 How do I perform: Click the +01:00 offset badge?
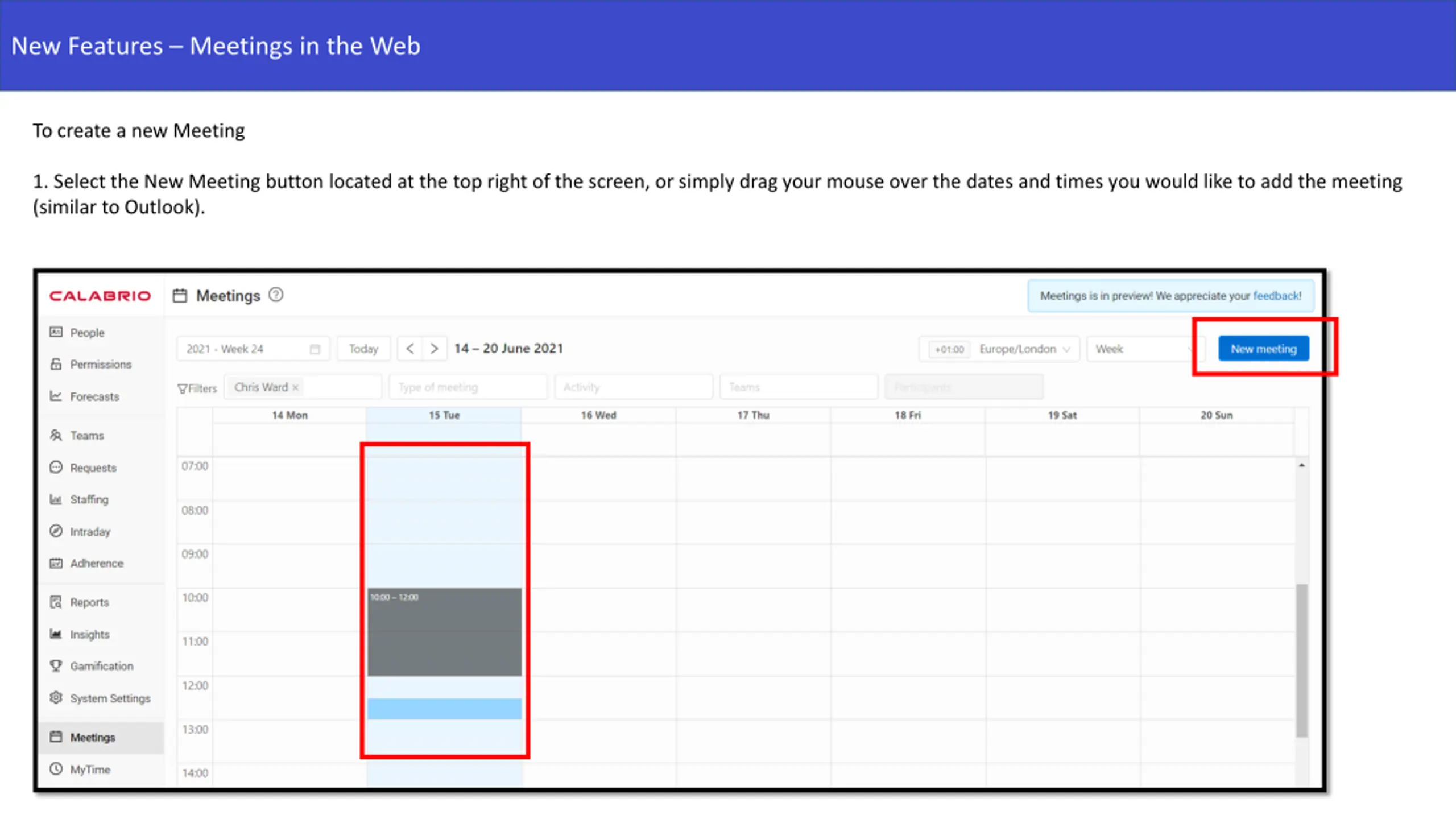pyautogui.click(x=949, y=349)
